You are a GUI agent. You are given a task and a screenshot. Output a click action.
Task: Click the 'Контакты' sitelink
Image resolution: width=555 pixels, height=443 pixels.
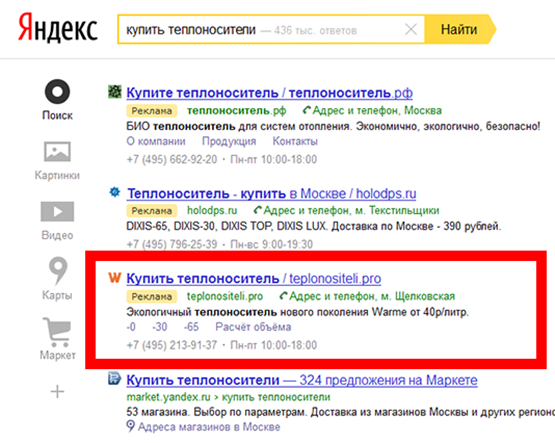pos(295,141)
